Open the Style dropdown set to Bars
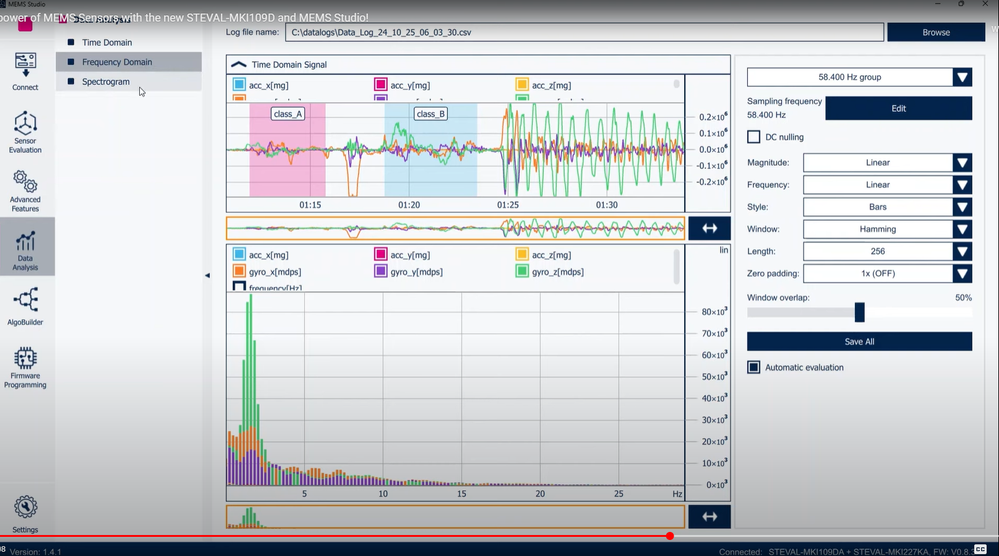Screen dimensions: 999x556 [x=888, y=207]
